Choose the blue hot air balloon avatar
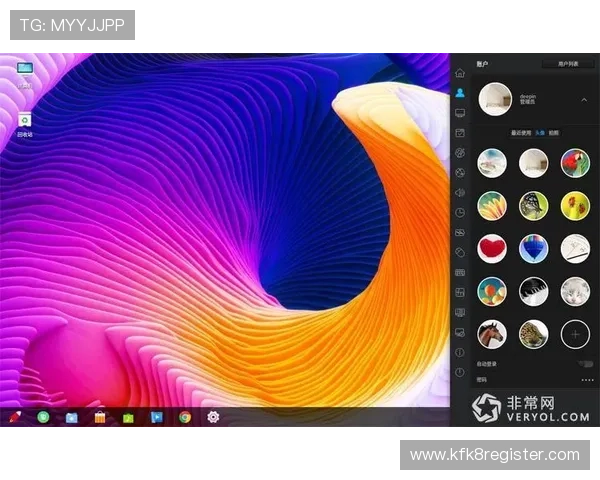Image resolution: width=600 pixels, height=480 pixels. 533,249
